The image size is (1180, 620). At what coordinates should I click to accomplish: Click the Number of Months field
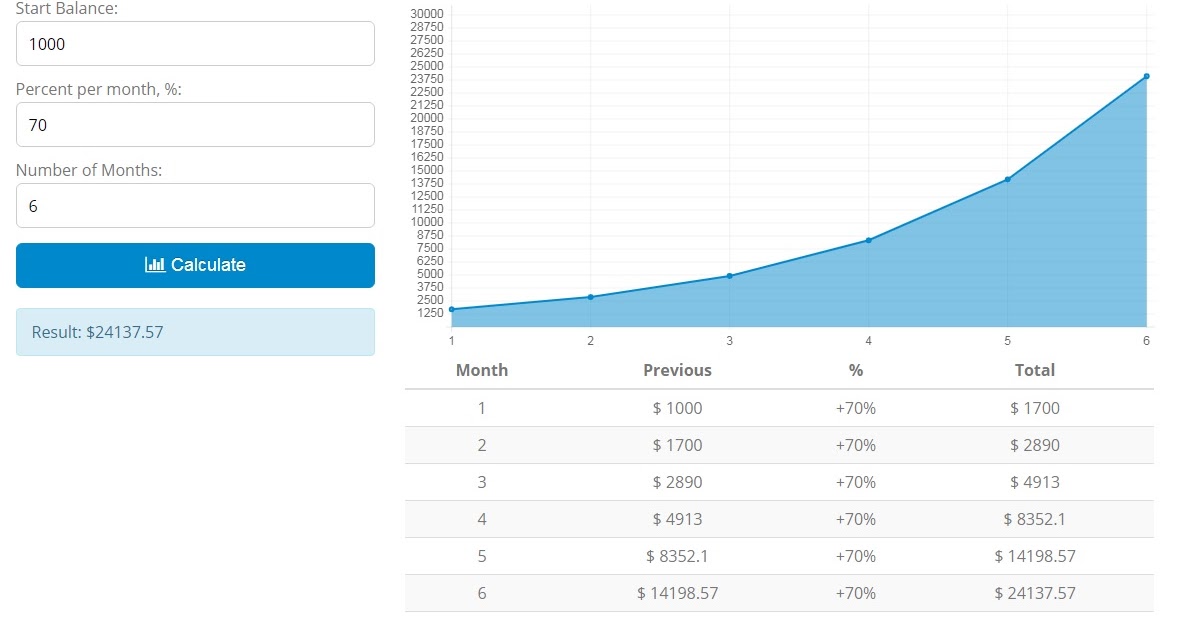(x=195, y=205)
